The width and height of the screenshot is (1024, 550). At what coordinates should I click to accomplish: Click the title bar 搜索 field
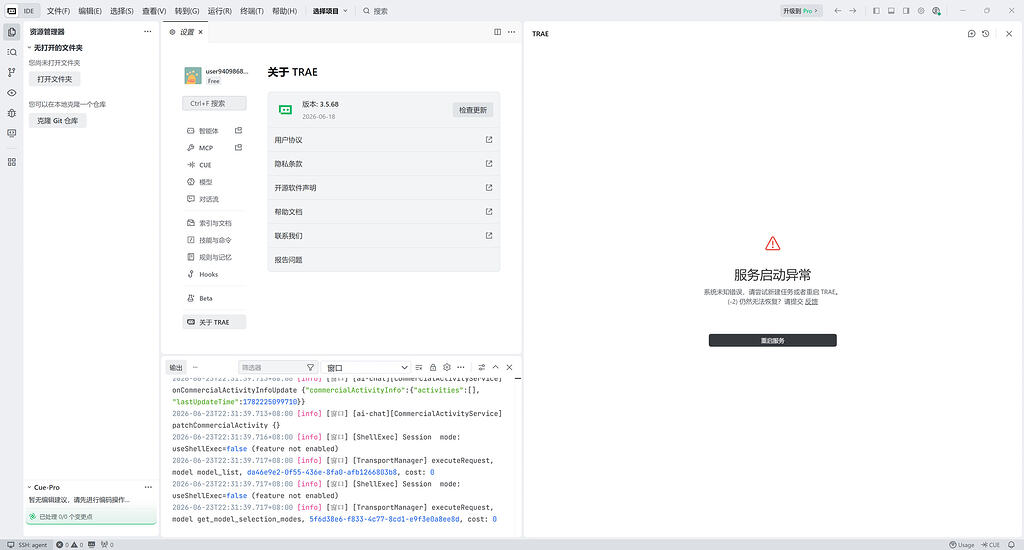click(376, 11)
